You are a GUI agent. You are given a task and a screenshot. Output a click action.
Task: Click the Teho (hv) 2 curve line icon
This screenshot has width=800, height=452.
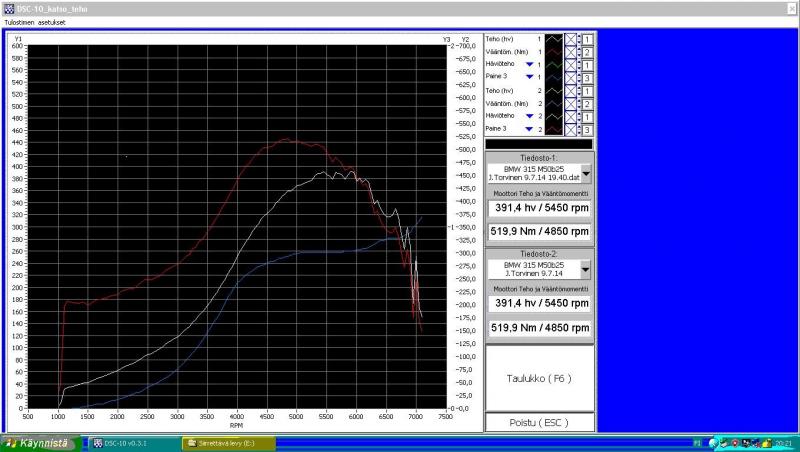pyautogui.click(x=553, y=90)
